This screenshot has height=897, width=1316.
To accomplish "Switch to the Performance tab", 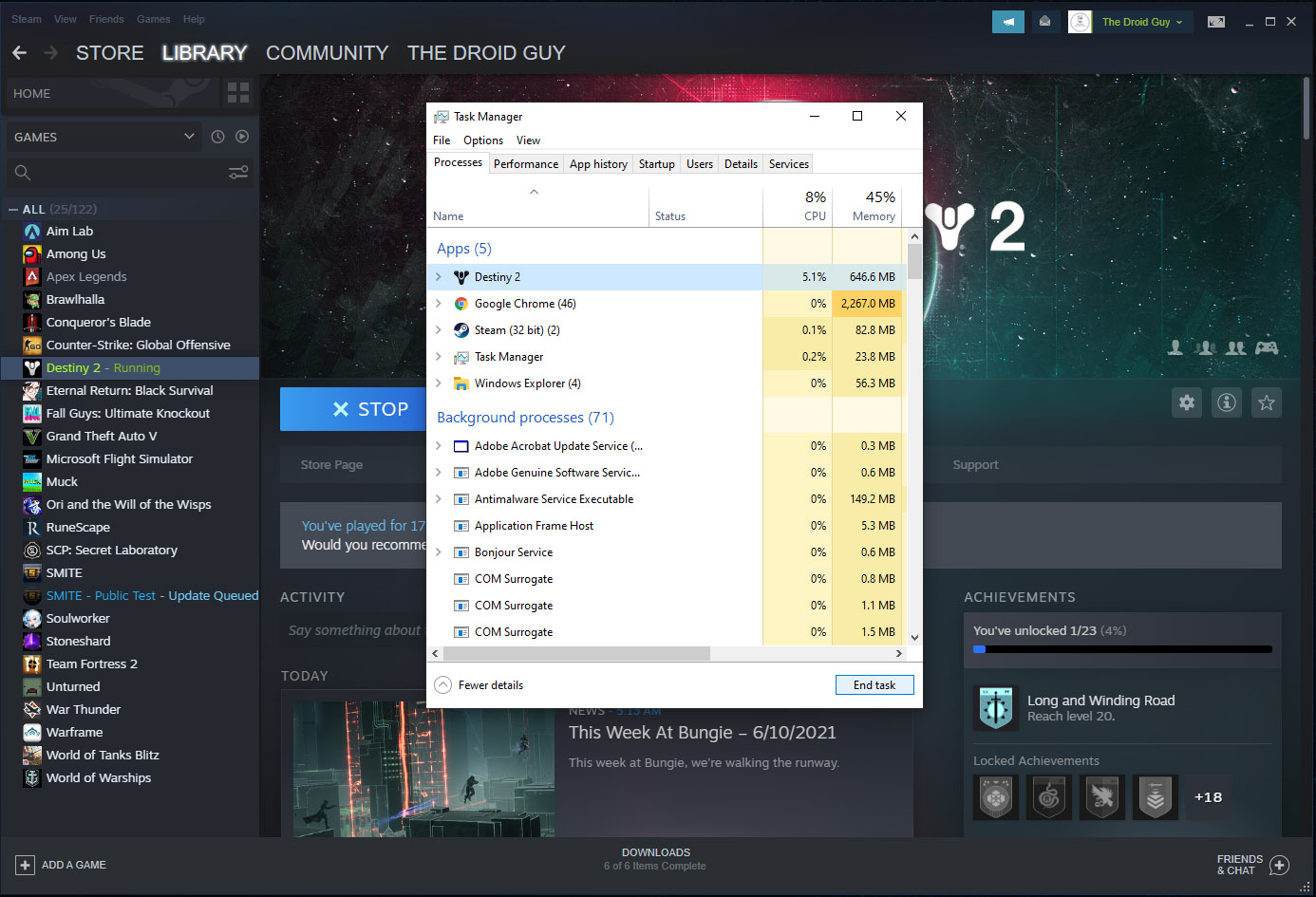I will pyautogui.click(x=525, y=164).
